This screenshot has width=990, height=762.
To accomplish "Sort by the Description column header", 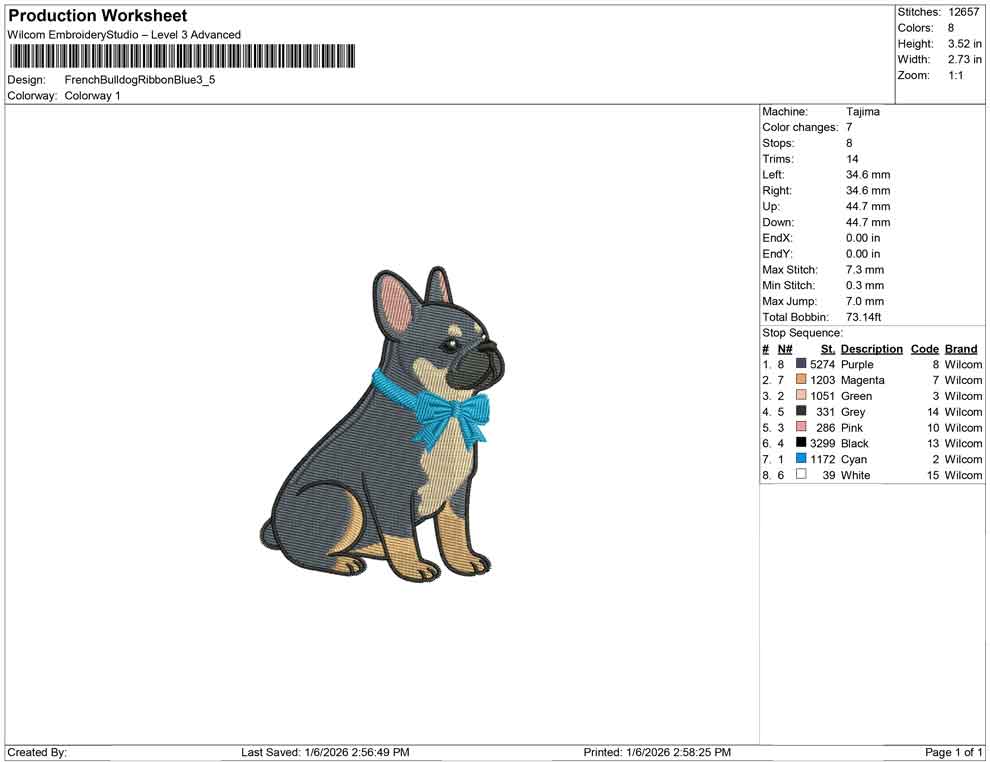I will click(871, 348).
